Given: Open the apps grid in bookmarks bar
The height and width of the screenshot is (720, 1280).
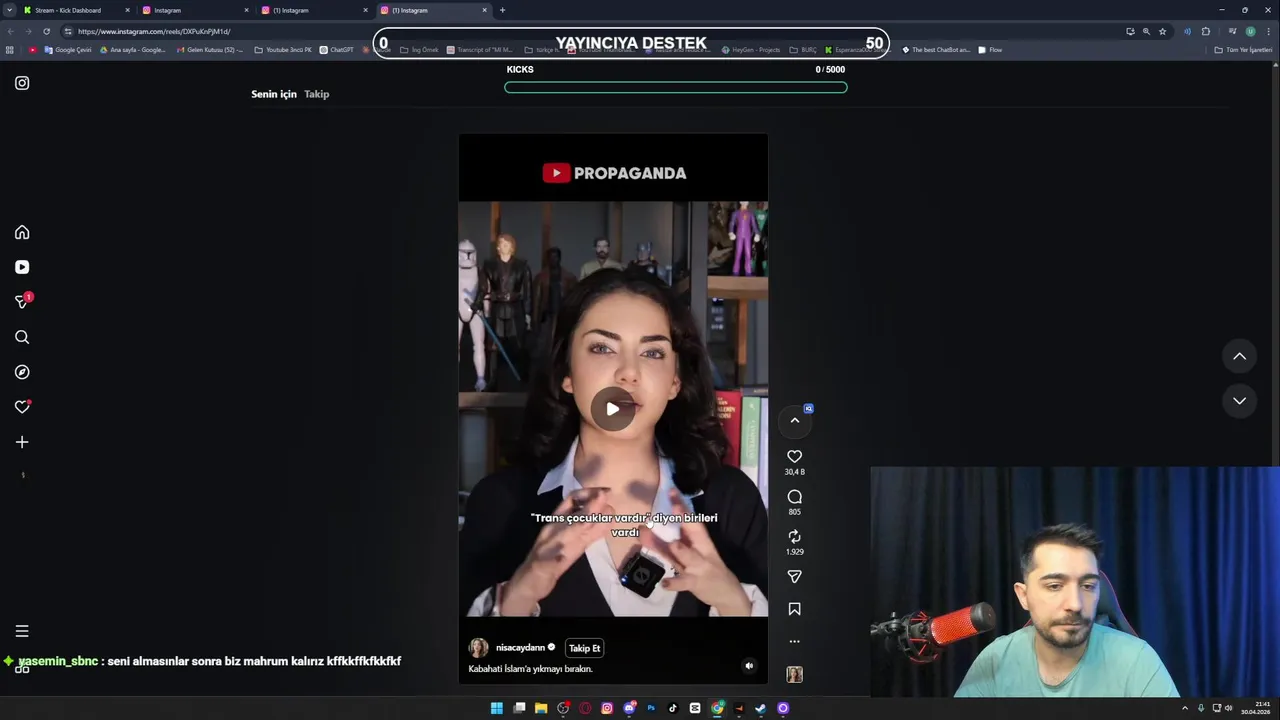Looking at the screenshot, I should (10, 50).
